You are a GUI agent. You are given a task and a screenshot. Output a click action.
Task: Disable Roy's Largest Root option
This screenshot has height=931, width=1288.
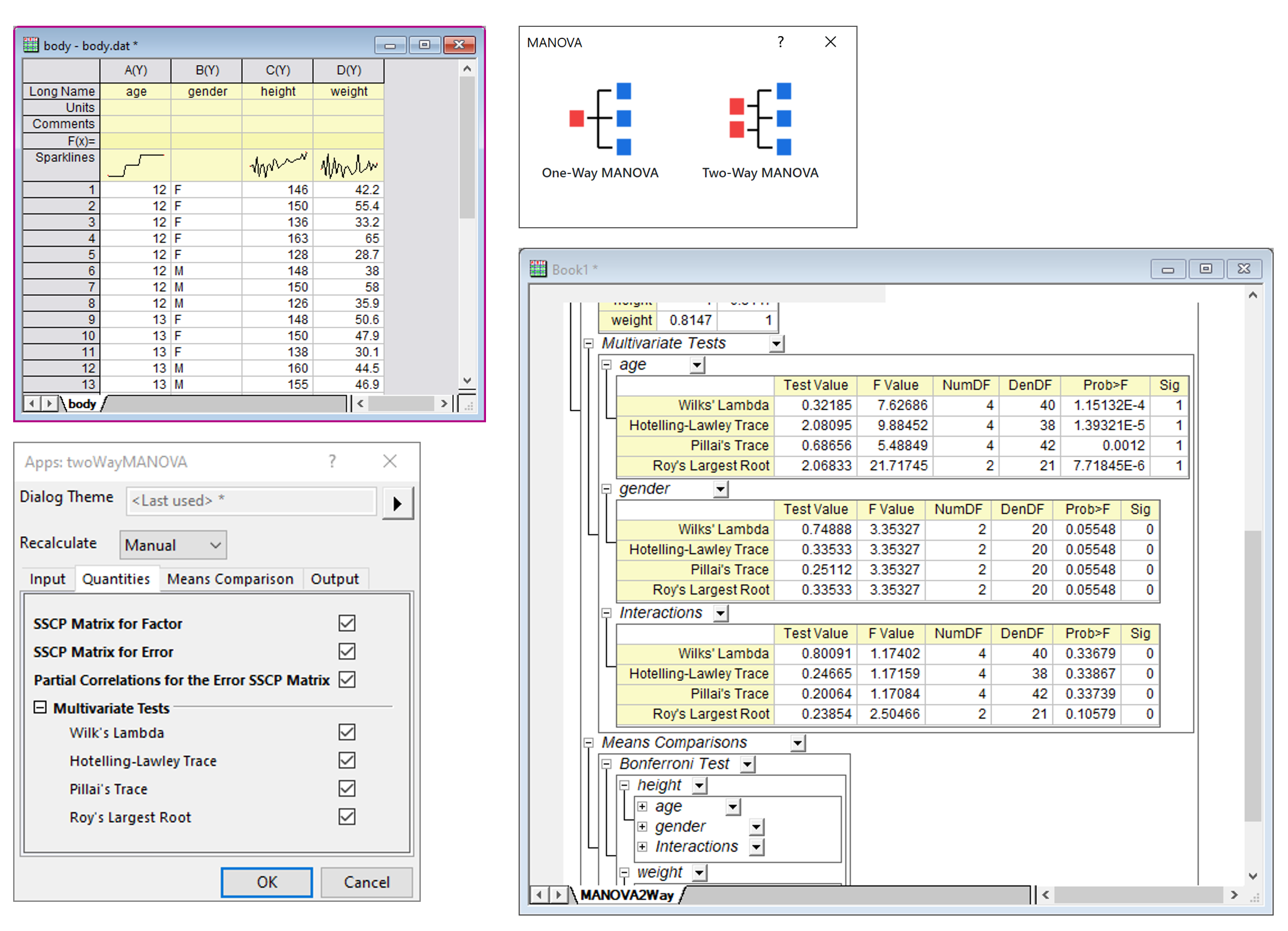346,816
